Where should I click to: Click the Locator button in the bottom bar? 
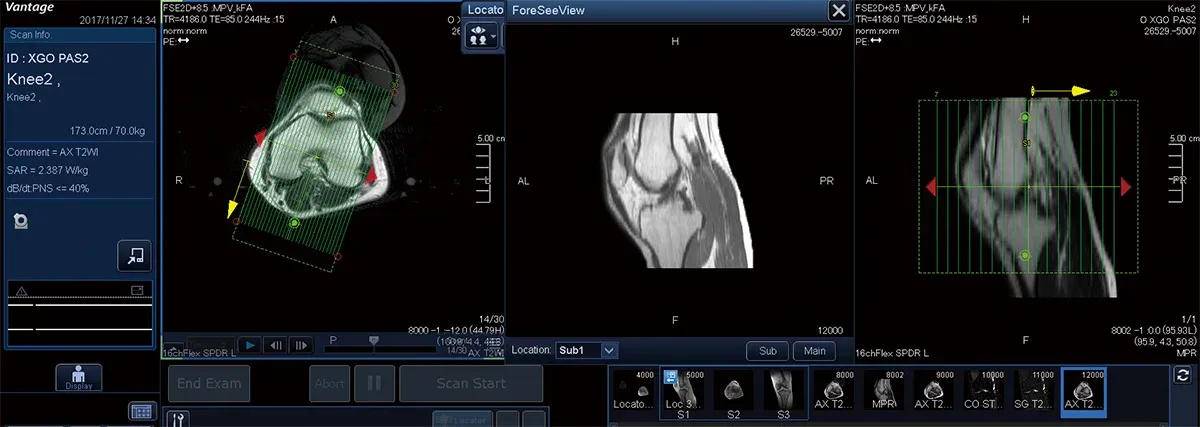point(463,418)
